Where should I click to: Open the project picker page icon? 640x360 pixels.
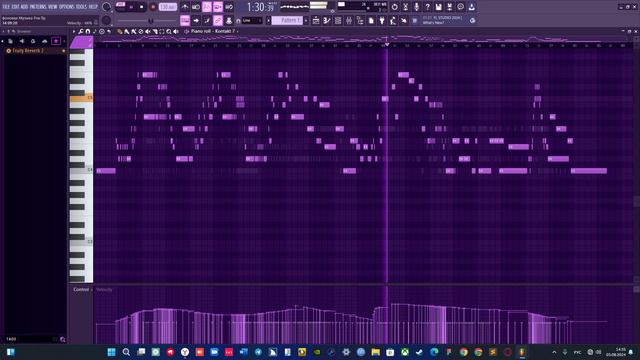(x=371, y=20)
